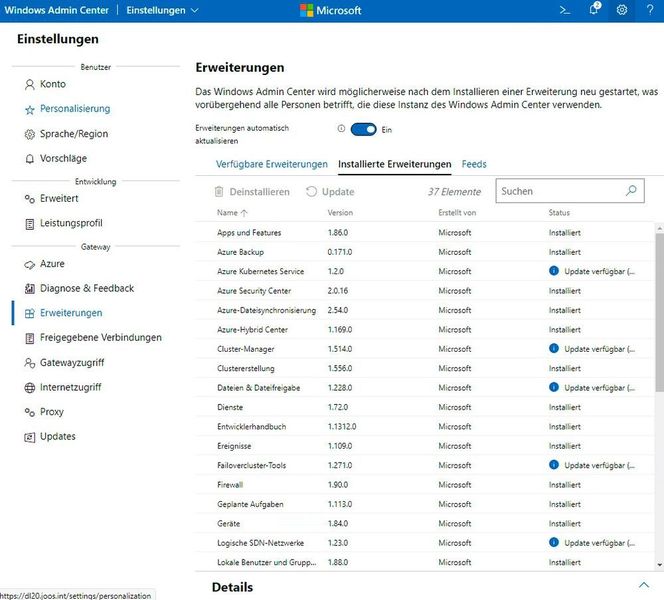
Task: Sort by the Erstellt von column
Action: [457, 213]
